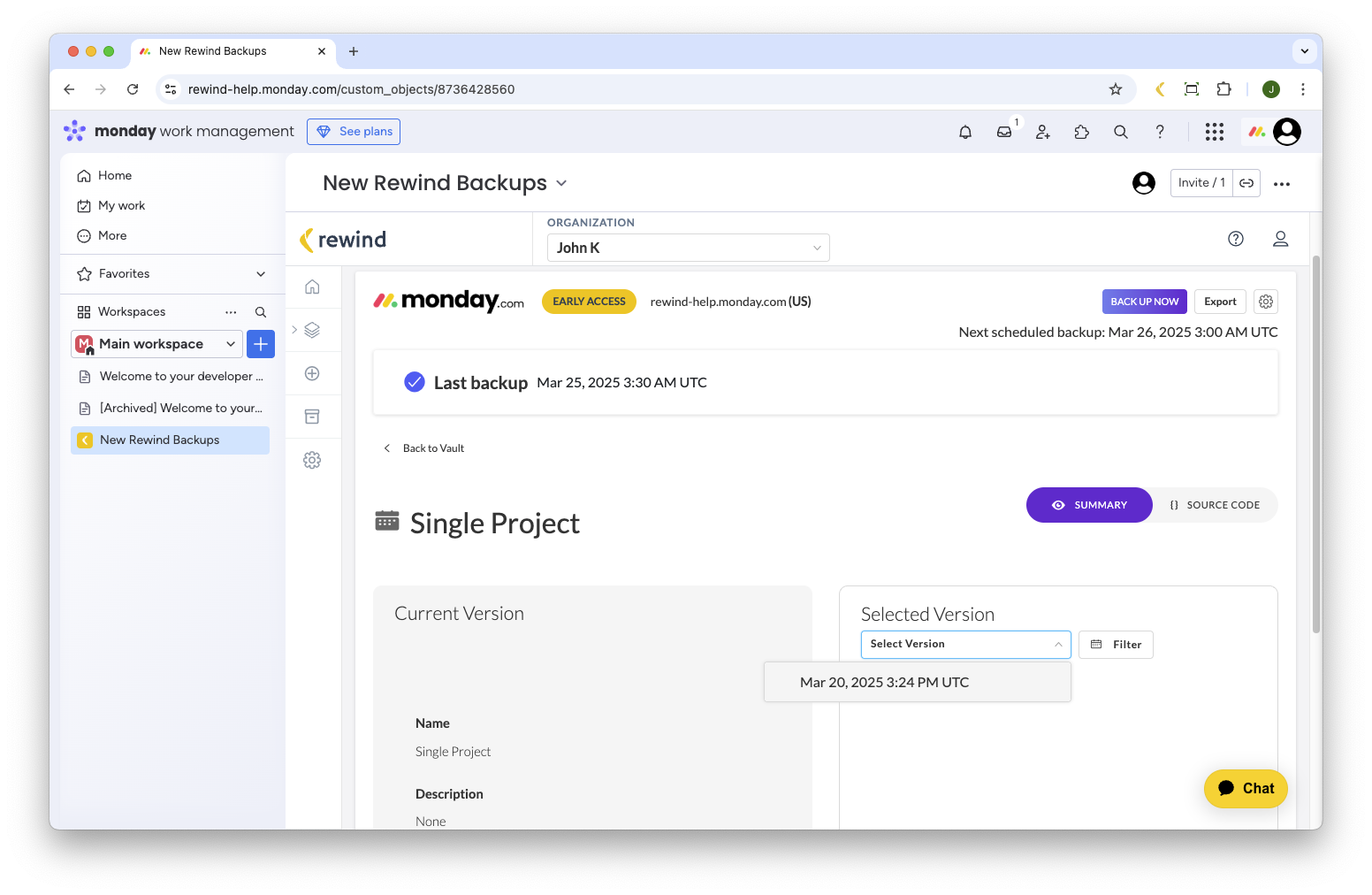This screenshot has width=1372, height=895.
Task: Open the Rewind account person icon
Action: click(1280, 239)
